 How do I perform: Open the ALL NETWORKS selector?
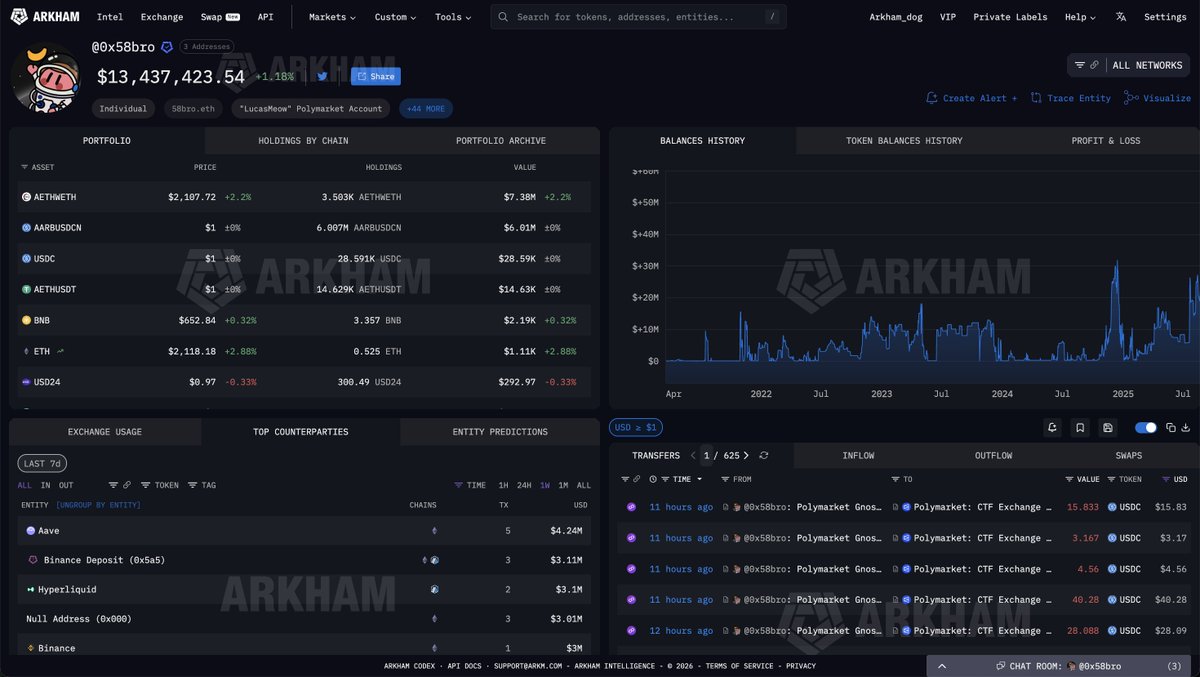pyautogui.click(x=1129, y=65)
